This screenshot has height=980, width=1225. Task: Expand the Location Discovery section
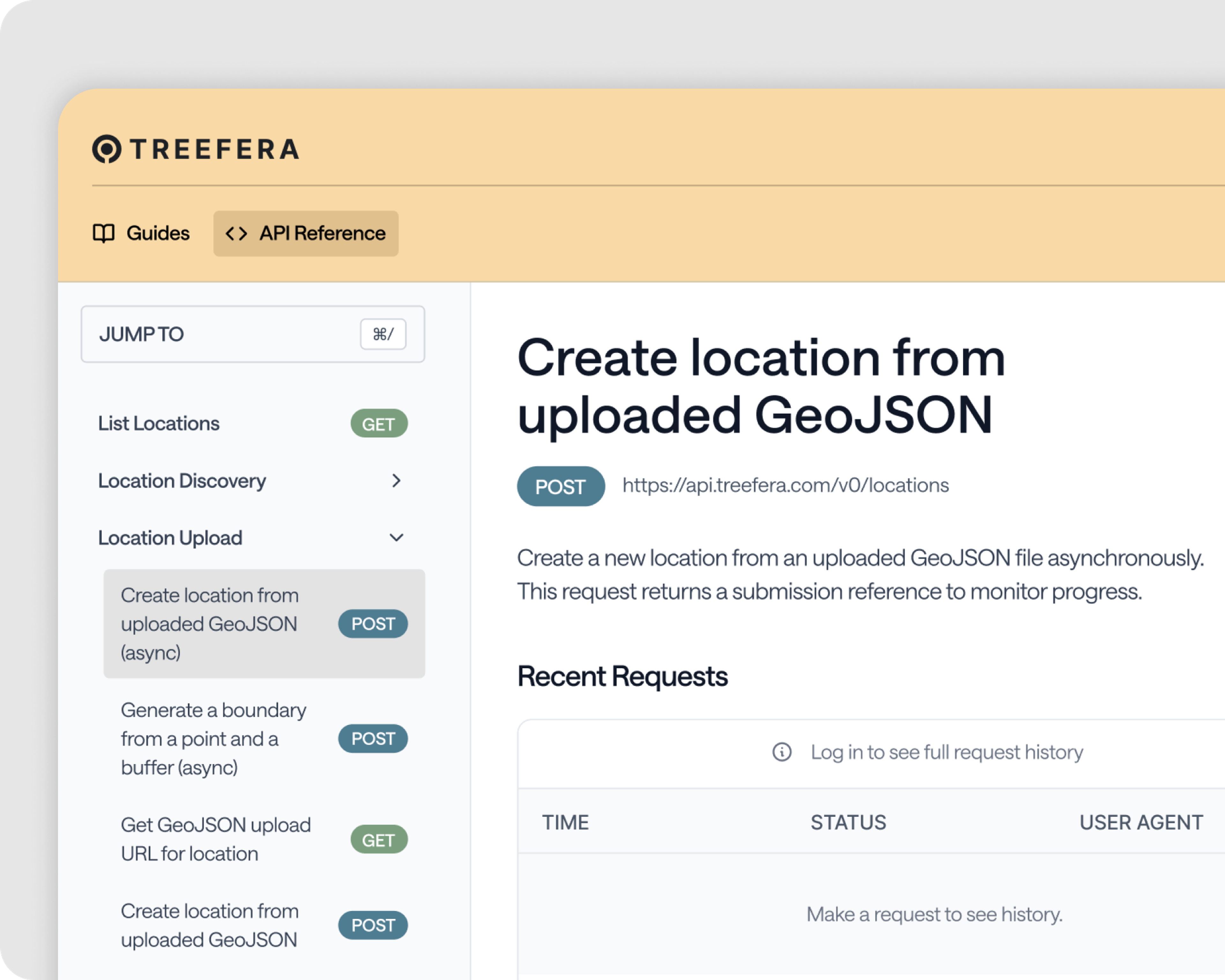click(396, 481)
